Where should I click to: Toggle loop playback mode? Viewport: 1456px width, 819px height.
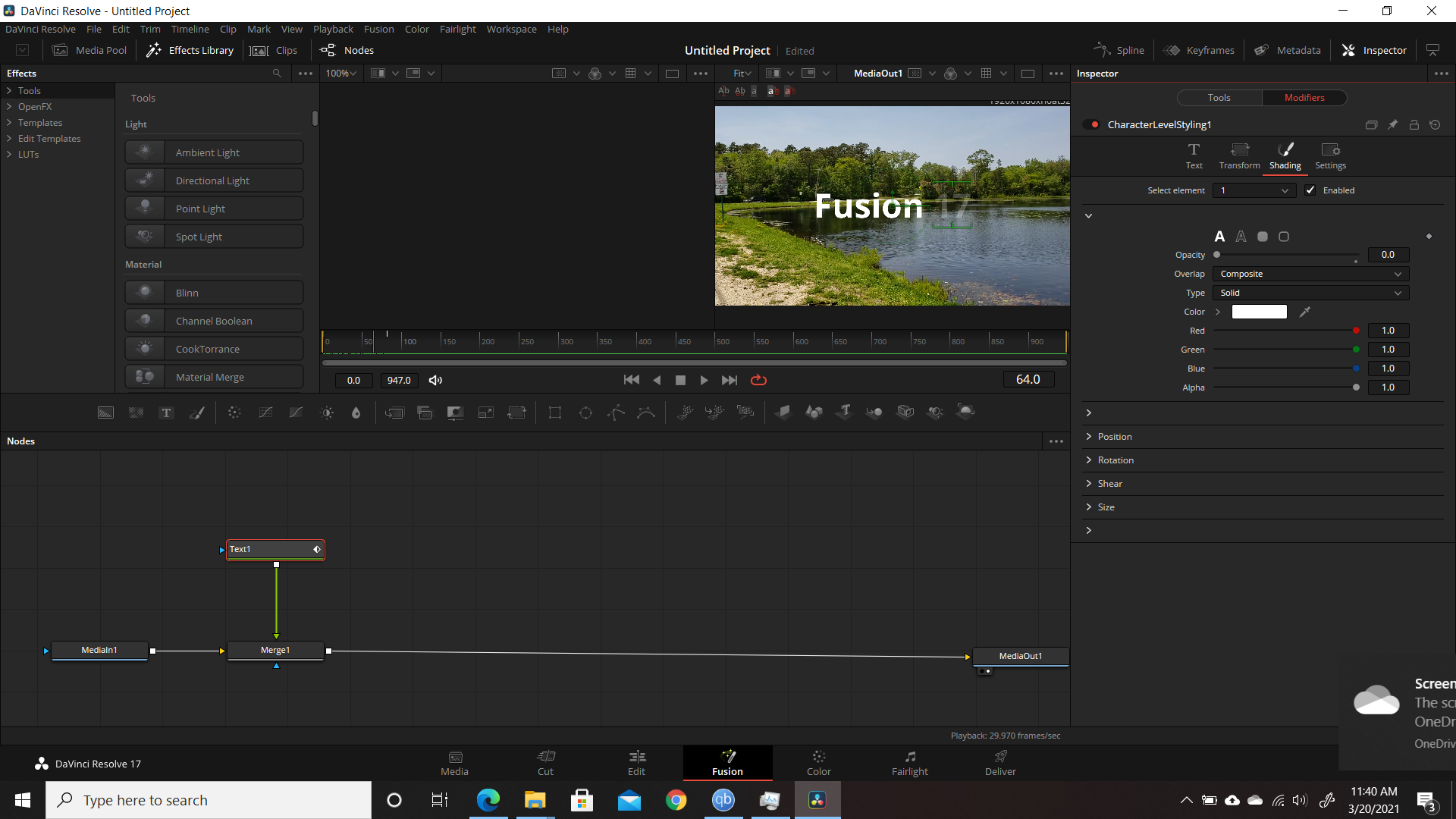(x=758, y=380)
